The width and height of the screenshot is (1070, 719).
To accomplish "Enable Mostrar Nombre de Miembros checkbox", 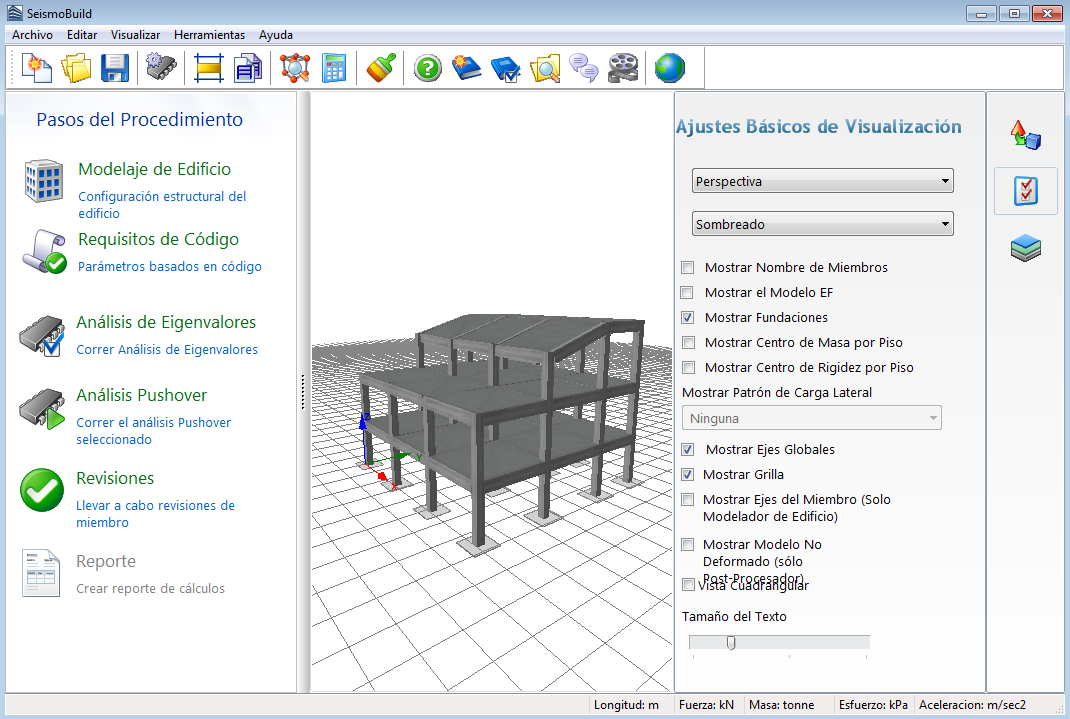I will [x=687, y=268].
